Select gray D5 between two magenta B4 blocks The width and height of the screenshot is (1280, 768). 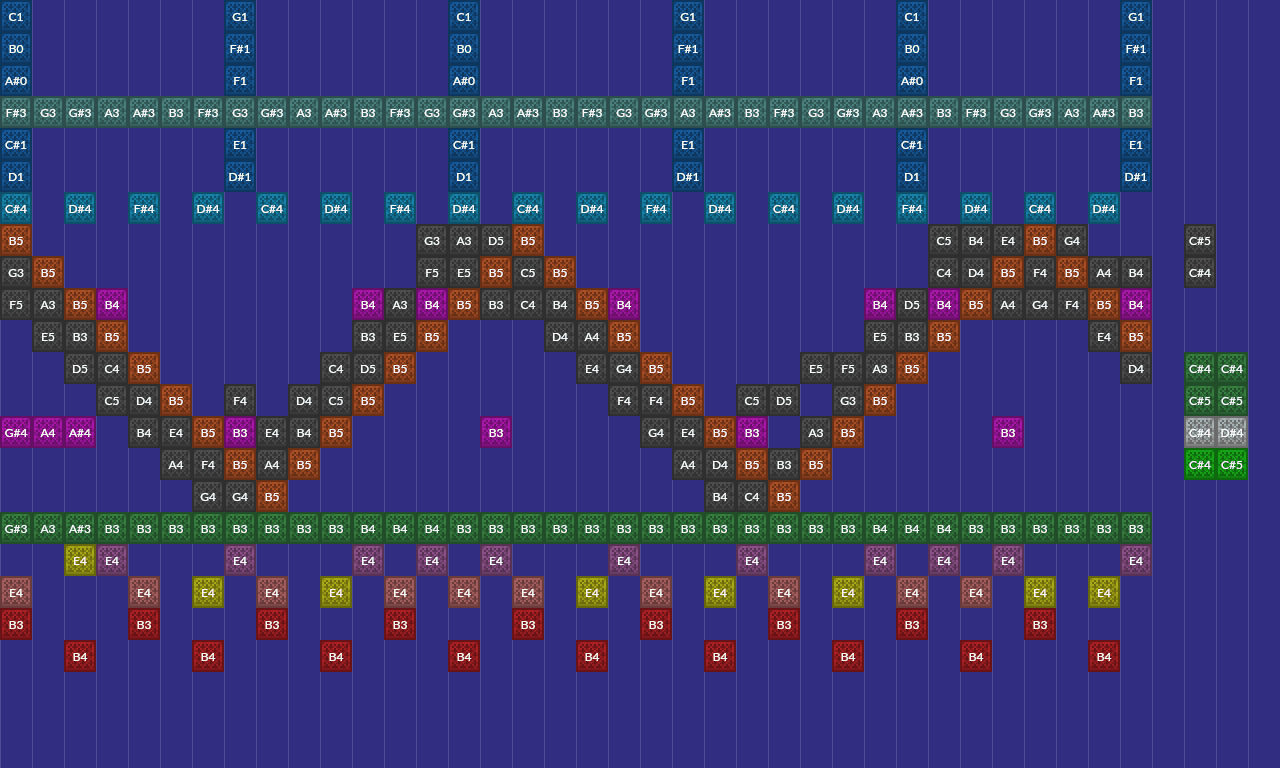pyautogui.click(x=912, y=305)
